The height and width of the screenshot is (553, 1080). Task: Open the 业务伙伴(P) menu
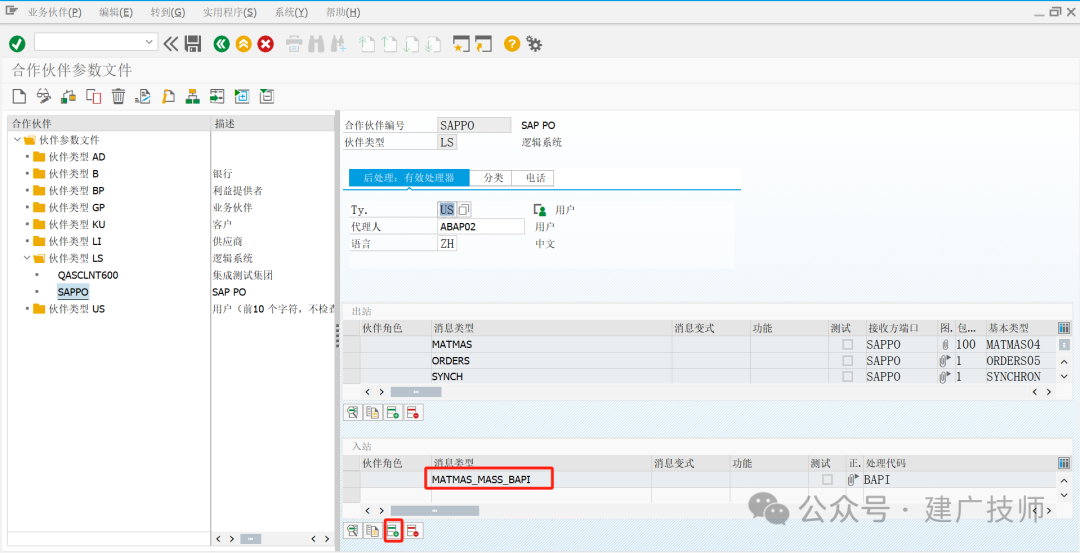(54, 12)
